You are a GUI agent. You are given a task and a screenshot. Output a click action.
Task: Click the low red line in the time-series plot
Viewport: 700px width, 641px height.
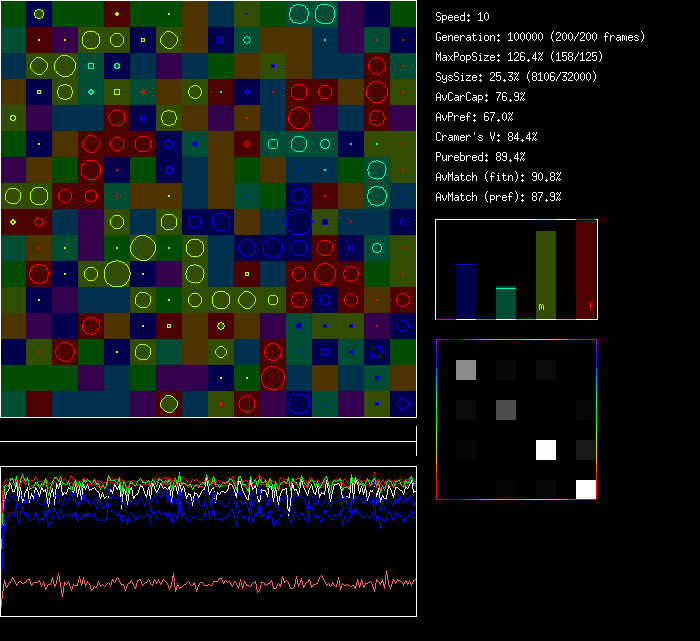200,582
